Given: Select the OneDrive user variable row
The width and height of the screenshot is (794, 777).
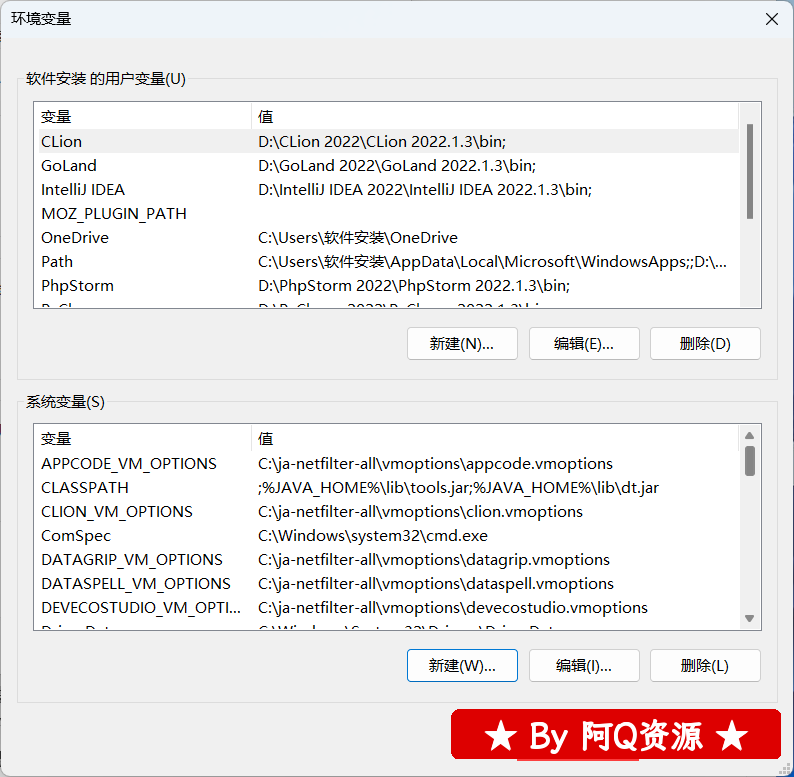Looking at the screenshot, I should [x=388, y=238].
